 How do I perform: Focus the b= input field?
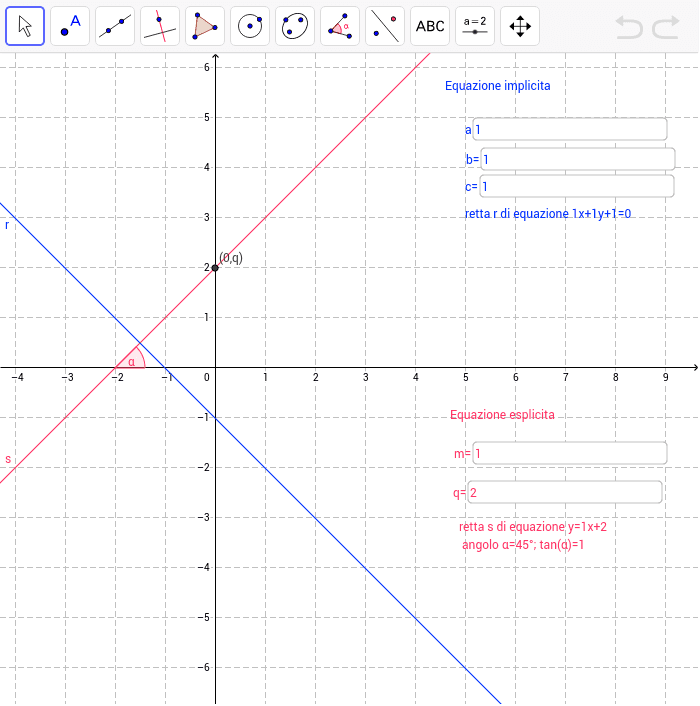[x=578, y=159]
